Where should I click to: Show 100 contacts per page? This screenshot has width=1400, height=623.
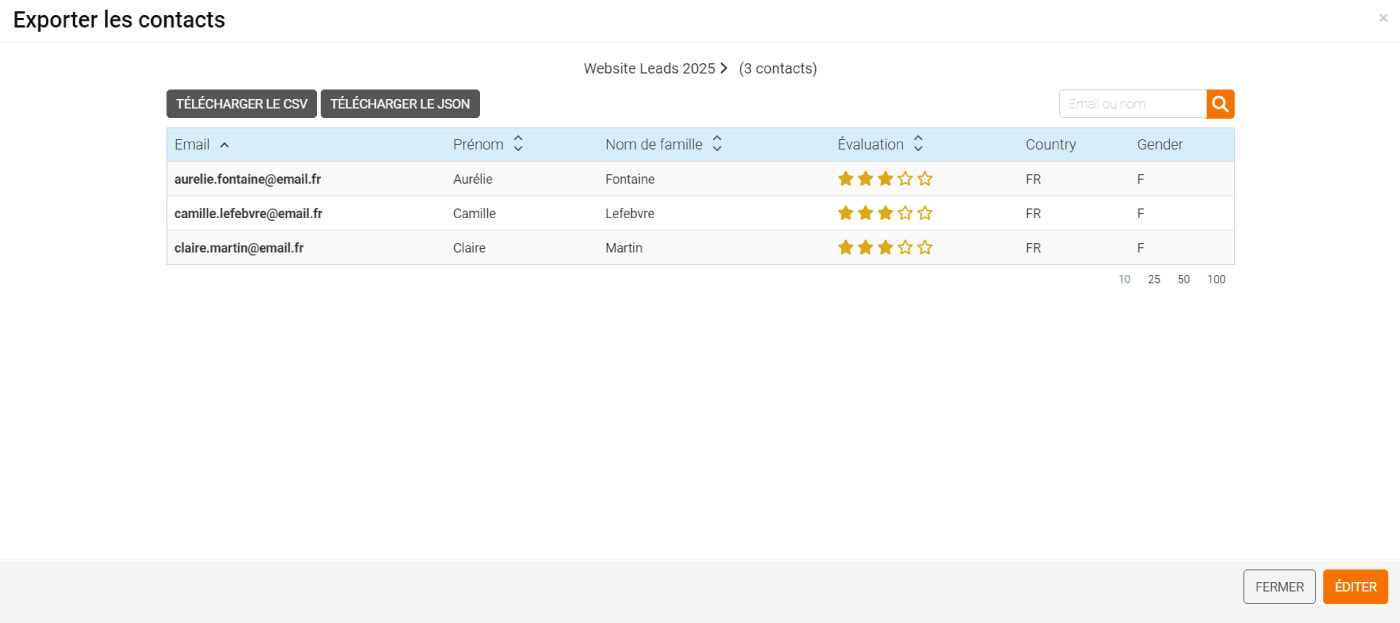click(1216, 280)
